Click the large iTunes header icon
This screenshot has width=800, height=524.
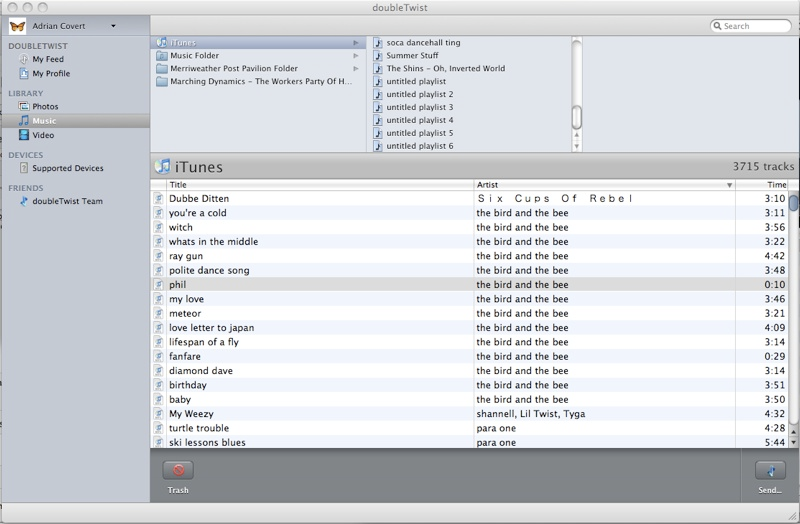coord(163,166)
